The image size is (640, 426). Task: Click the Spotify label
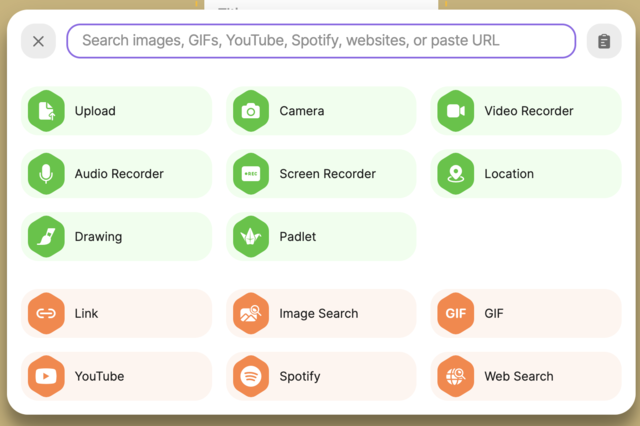[300, 376]
